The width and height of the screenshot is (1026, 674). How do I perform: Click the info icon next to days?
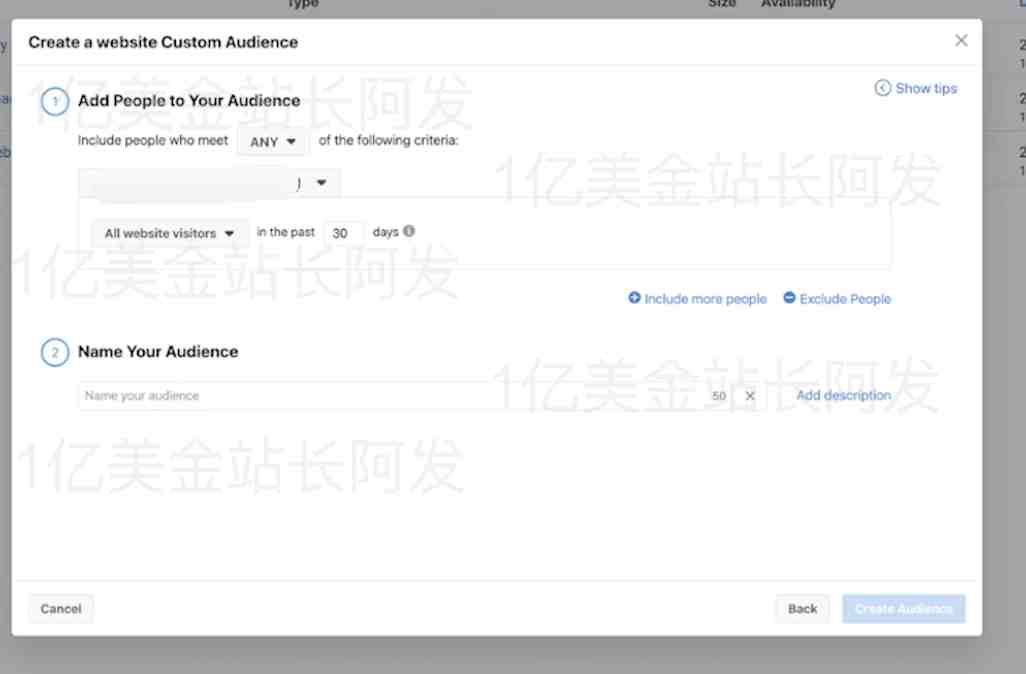pyautogui.click(x=409, y=231)
